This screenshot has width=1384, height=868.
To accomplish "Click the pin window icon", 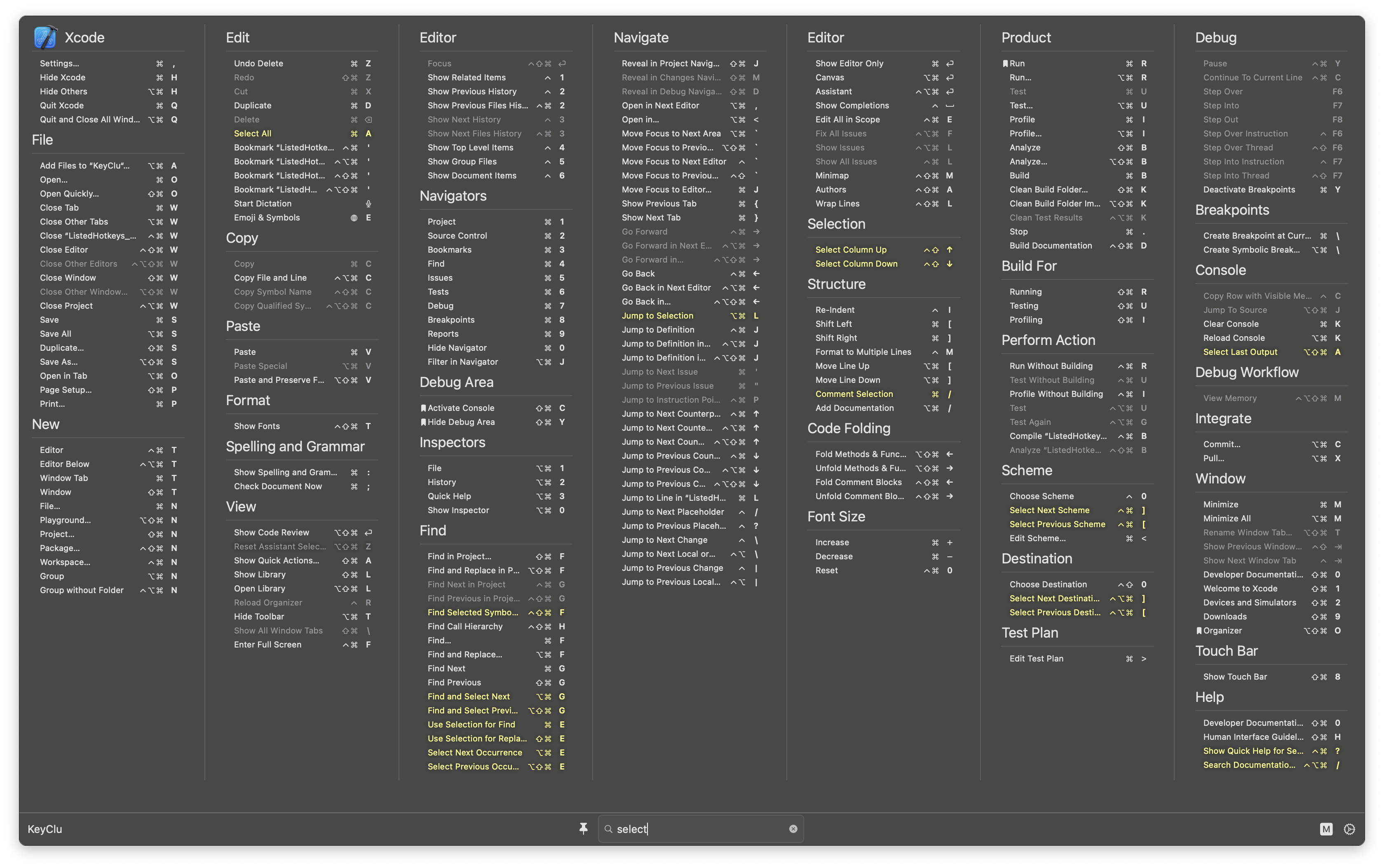I will (583, 828).
